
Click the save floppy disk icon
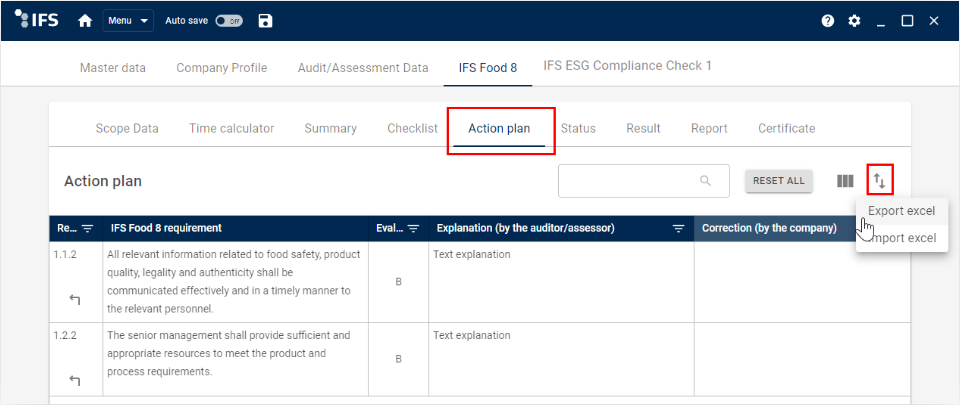tap(265, 21)
